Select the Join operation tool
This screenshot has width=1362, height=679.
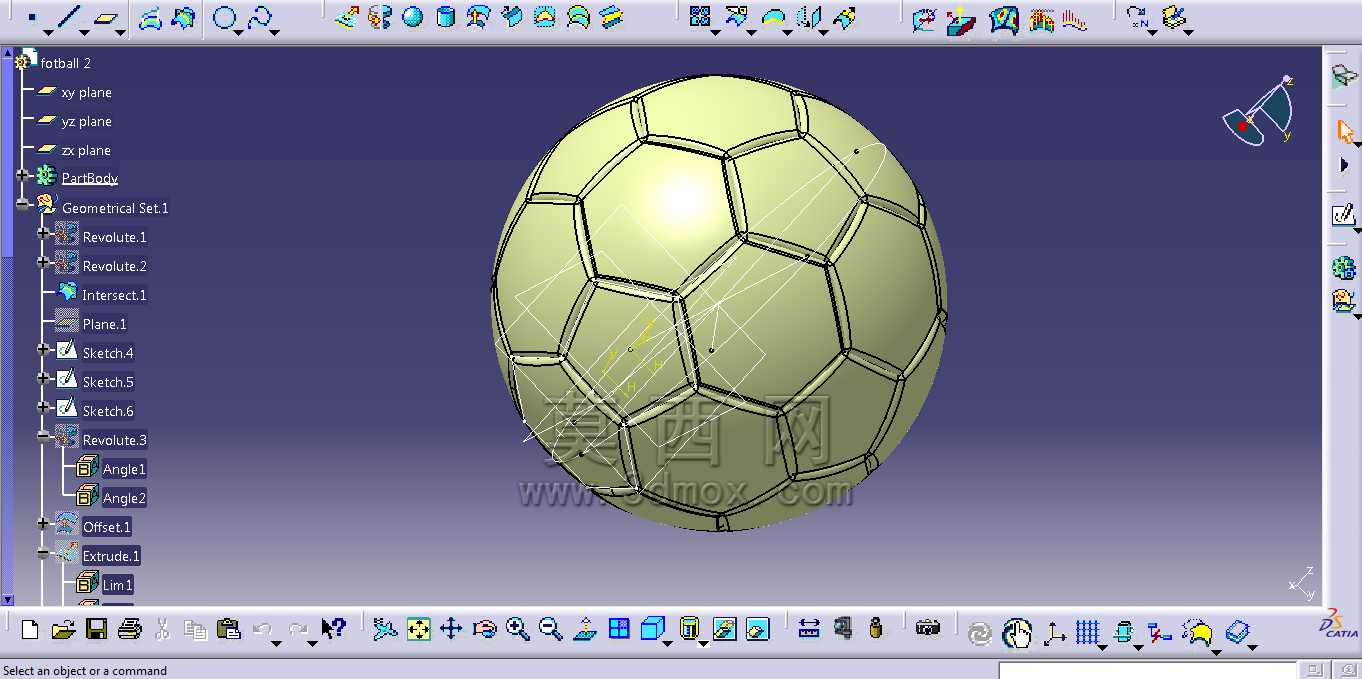tap(700, 17)
